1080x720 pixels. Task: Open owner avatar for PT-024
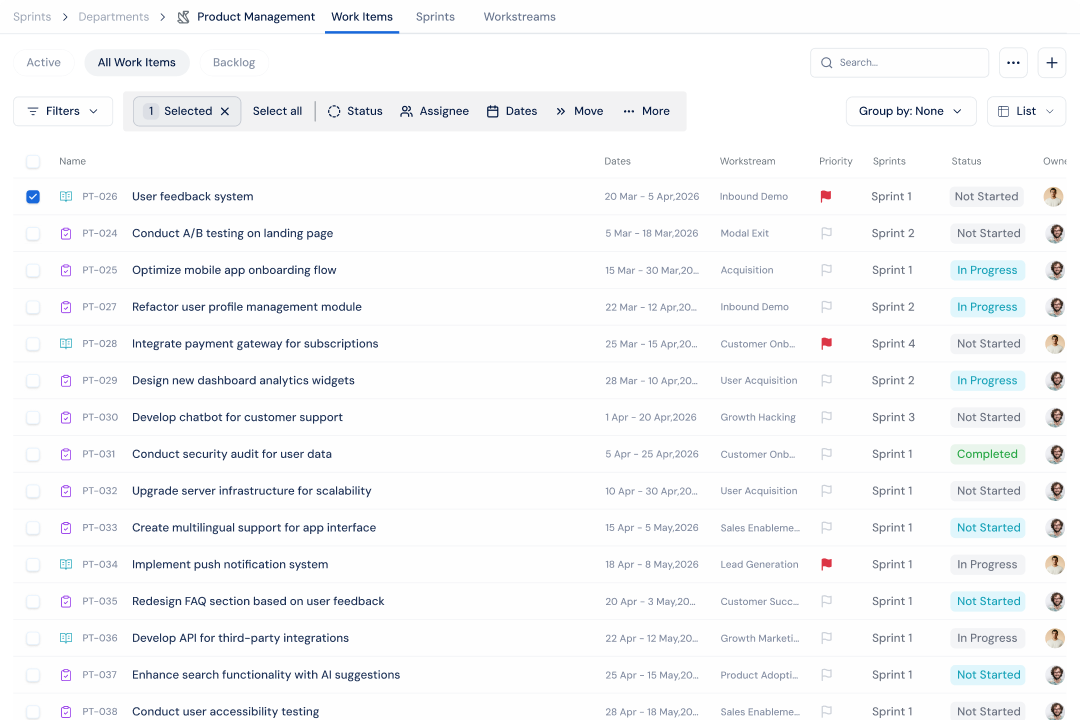1055,234
